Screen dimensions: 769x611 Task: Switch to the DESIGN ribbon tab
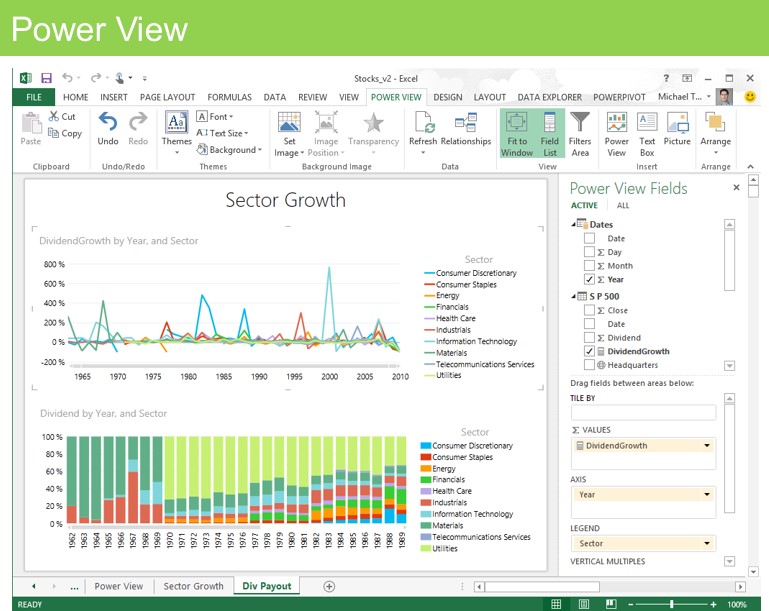tap(448, 97)
